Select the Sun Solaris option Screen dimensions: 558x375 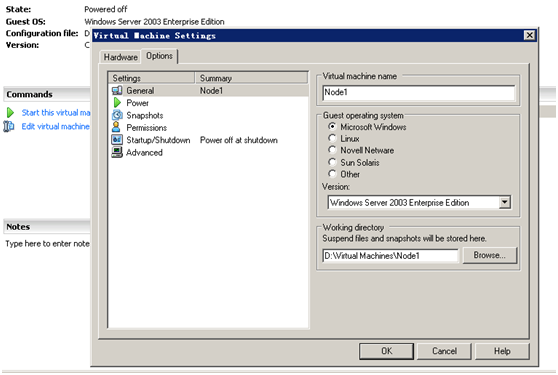332,162
